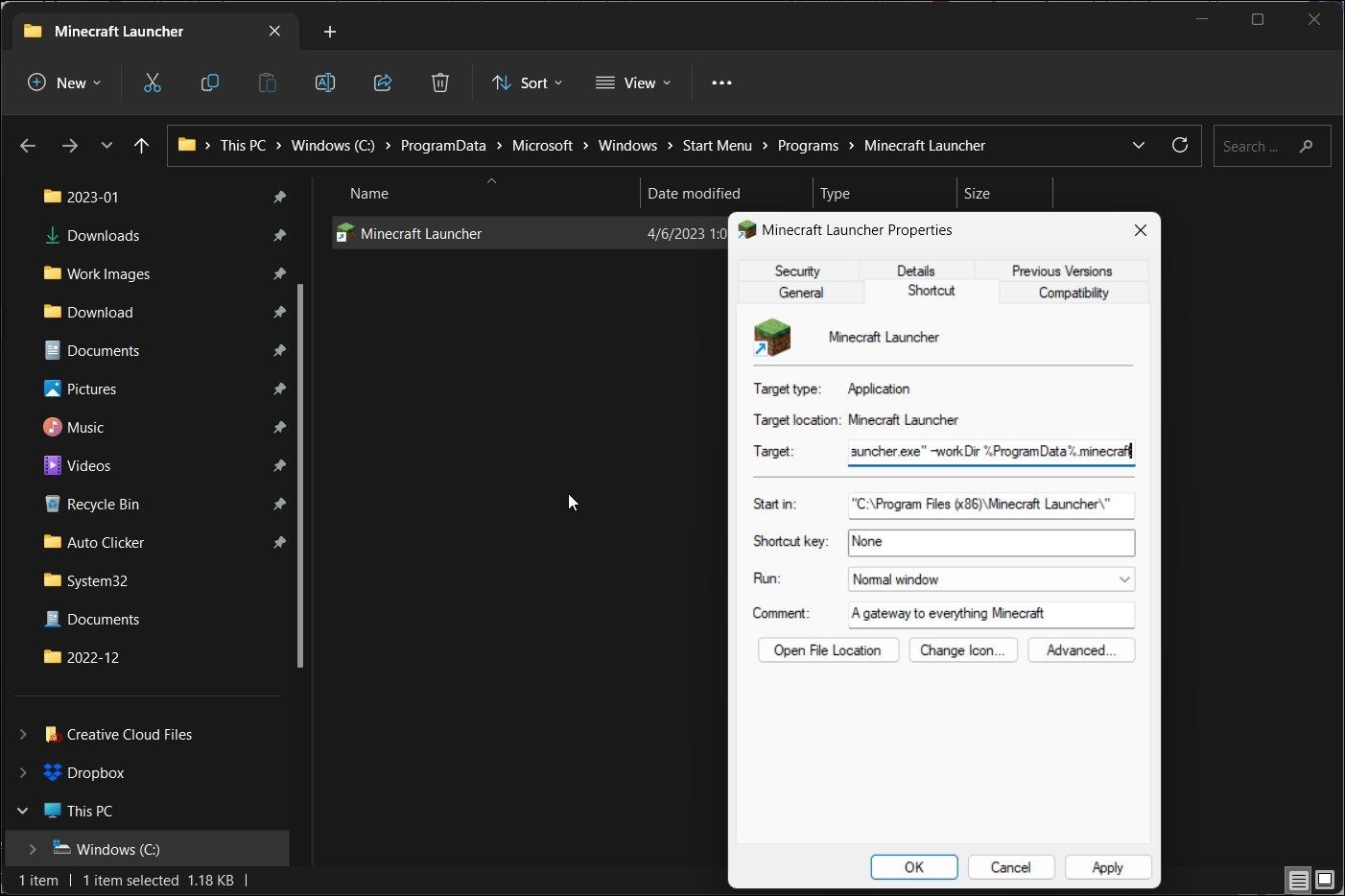Select the Shortcut tab

[932, 291]
